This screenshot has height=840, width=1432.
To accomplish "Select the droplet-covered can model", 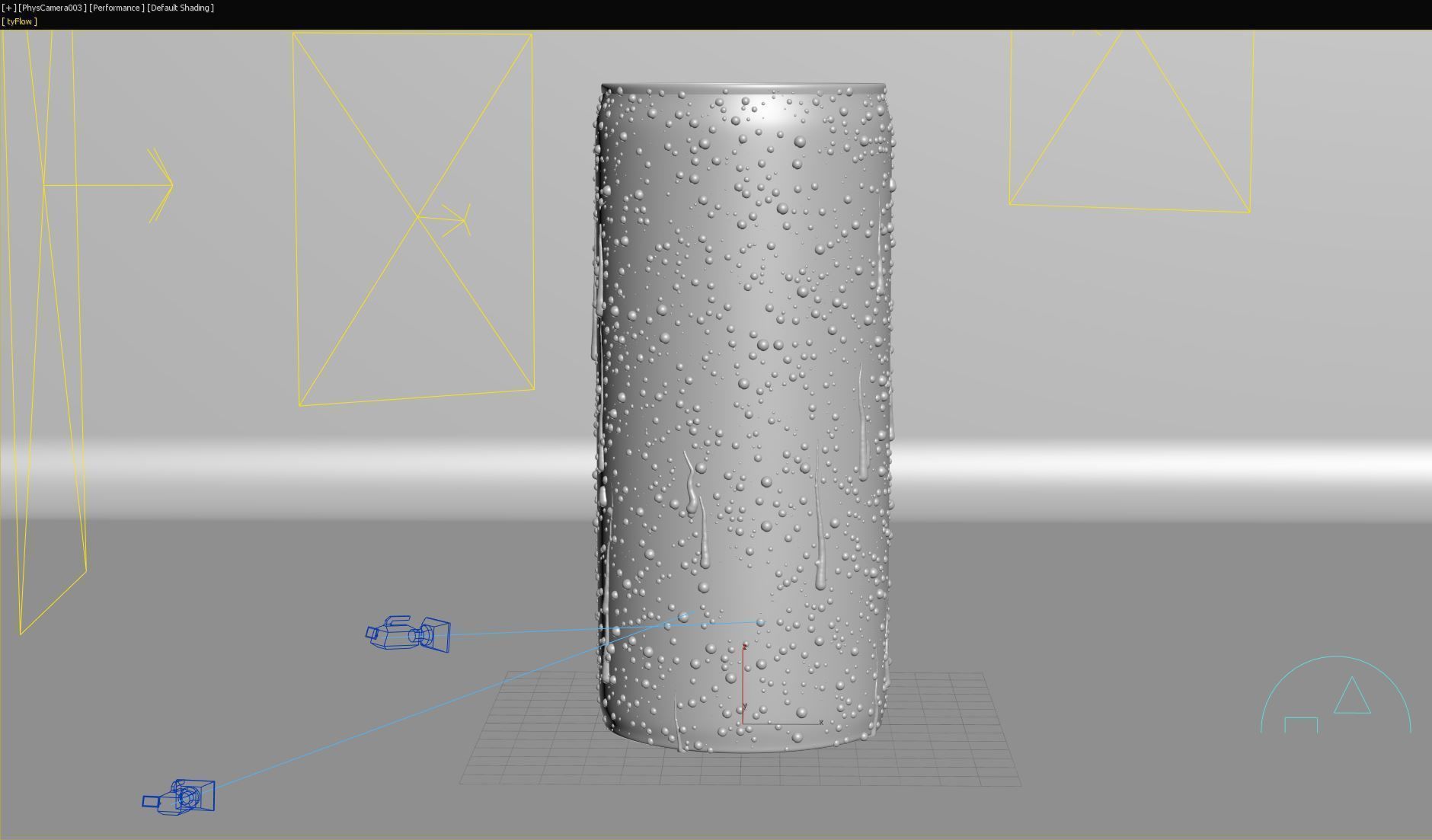I will (x=743, y=417).
